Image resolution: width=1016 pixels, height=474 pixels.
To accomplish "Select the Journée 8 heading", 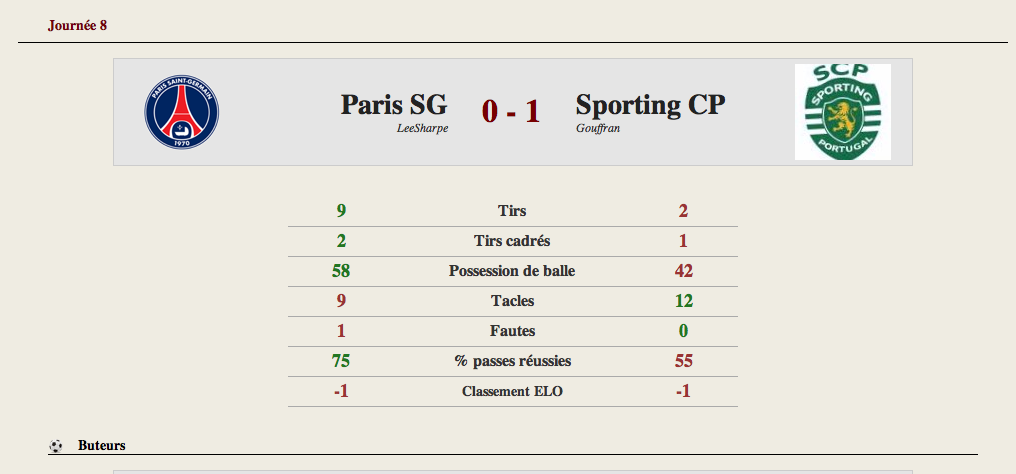I will [77, 26].
